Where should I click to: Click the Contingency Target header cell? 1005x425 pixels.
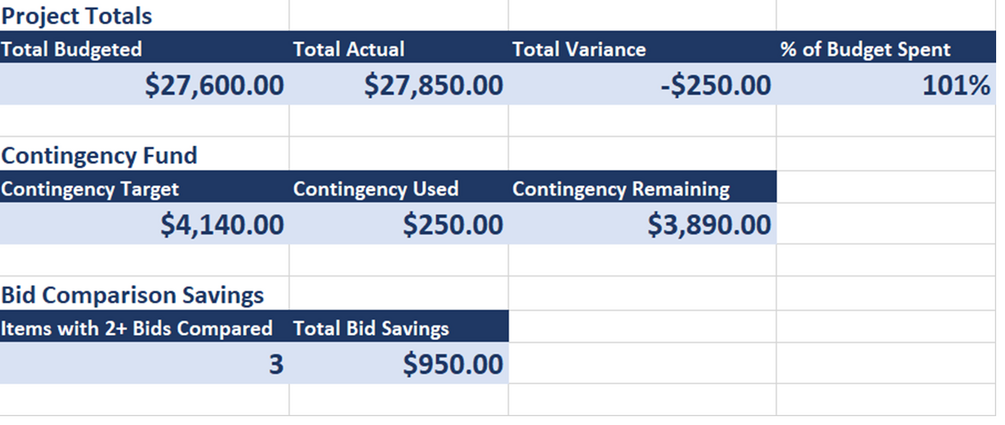(144, 188)
